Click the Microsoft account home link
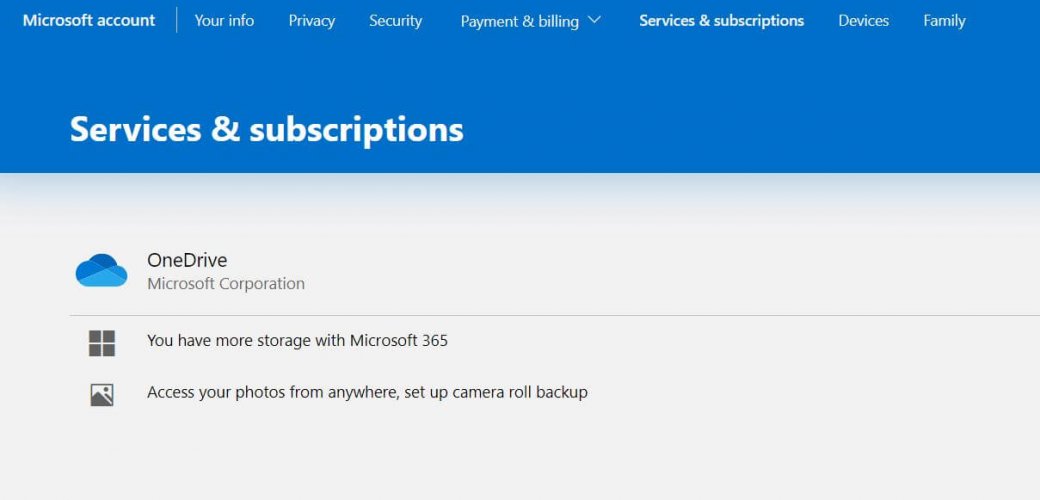 coord(89,21)
